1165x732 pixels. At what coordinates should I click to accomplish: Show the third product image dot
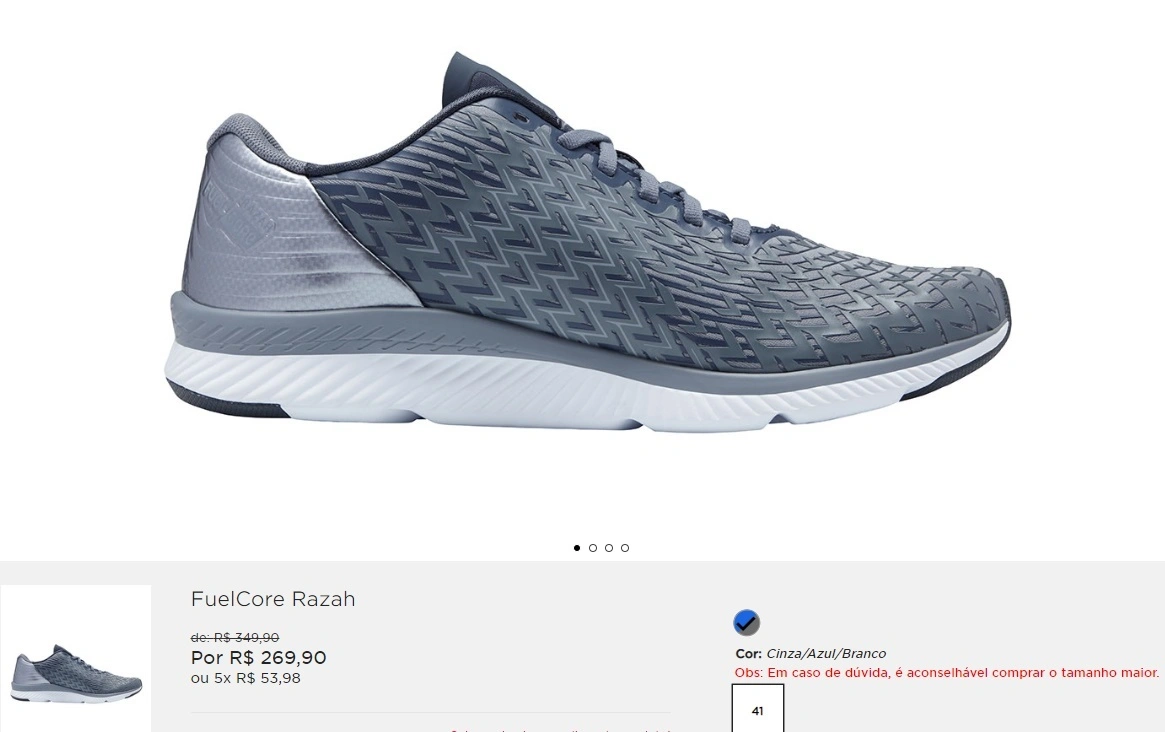click(609, 548)
